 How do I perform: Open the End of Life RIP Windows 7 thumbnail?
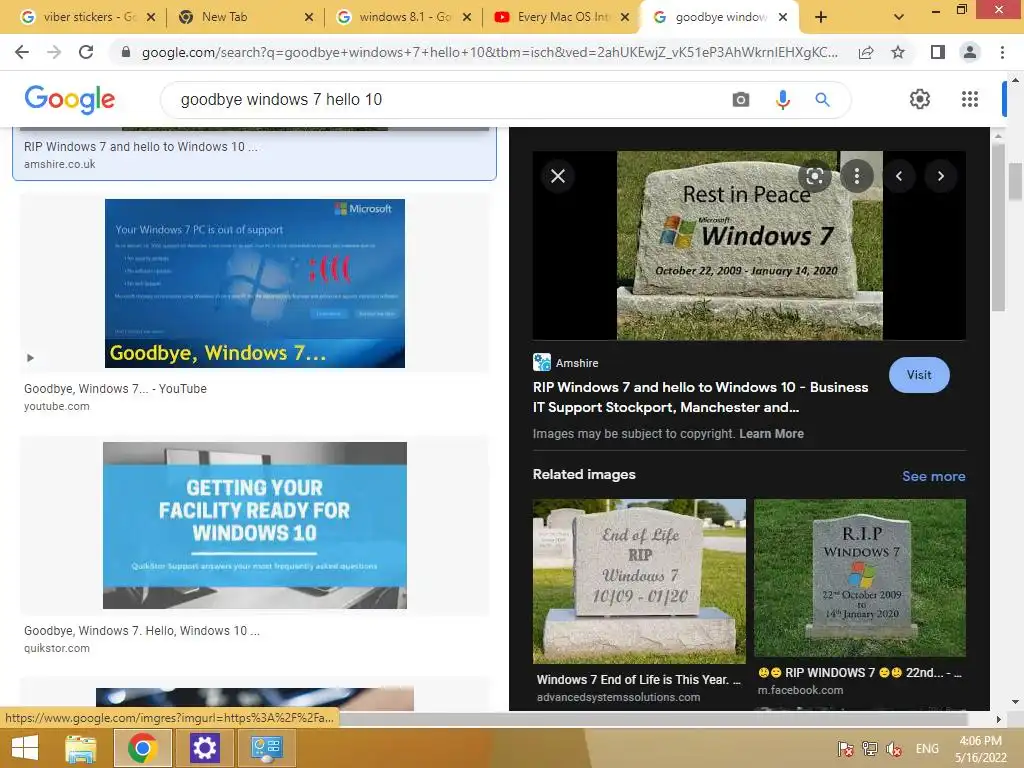coord(639,581)
